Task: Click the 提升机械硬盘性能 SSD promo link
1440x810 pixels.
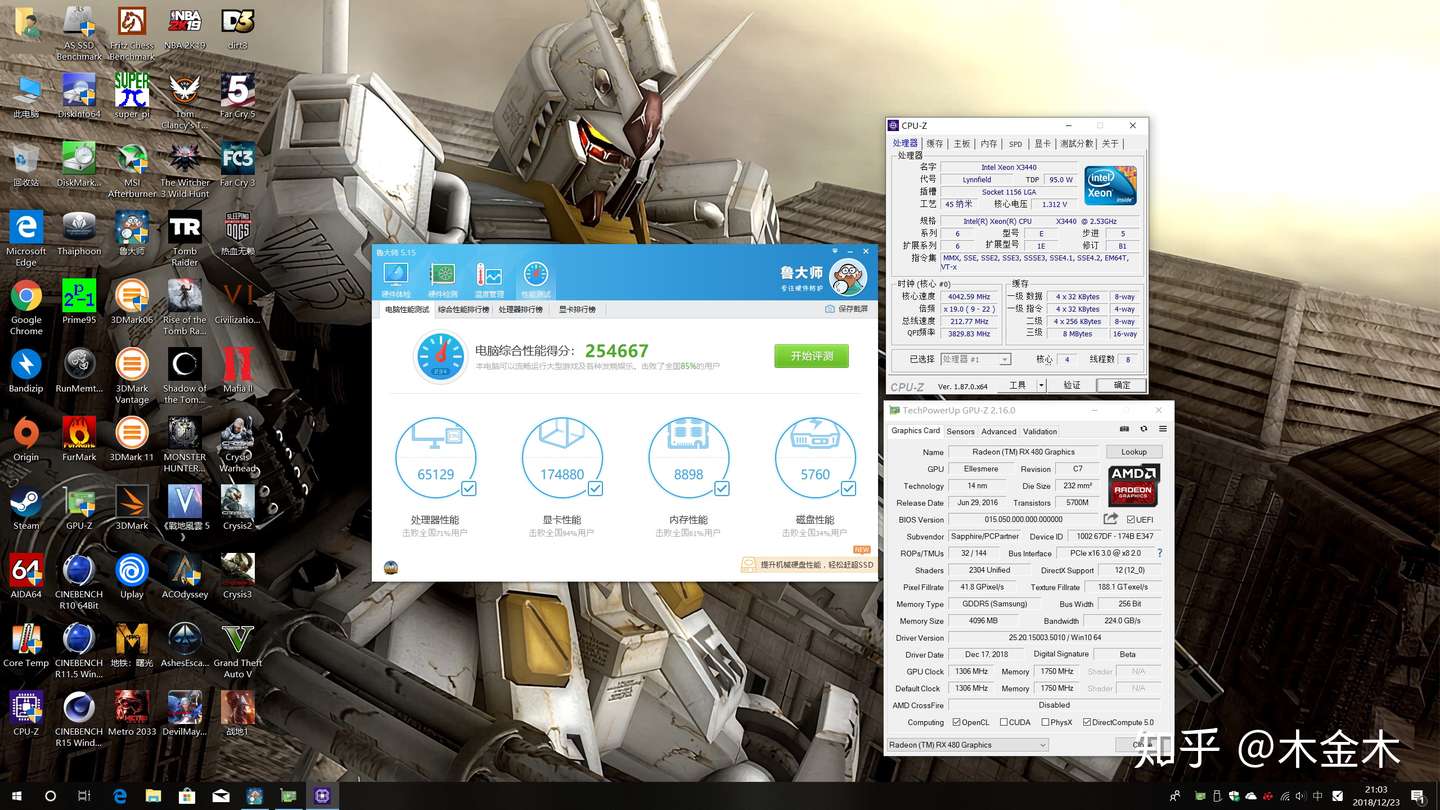Action: pyautogui.click(x=807, y=565)
